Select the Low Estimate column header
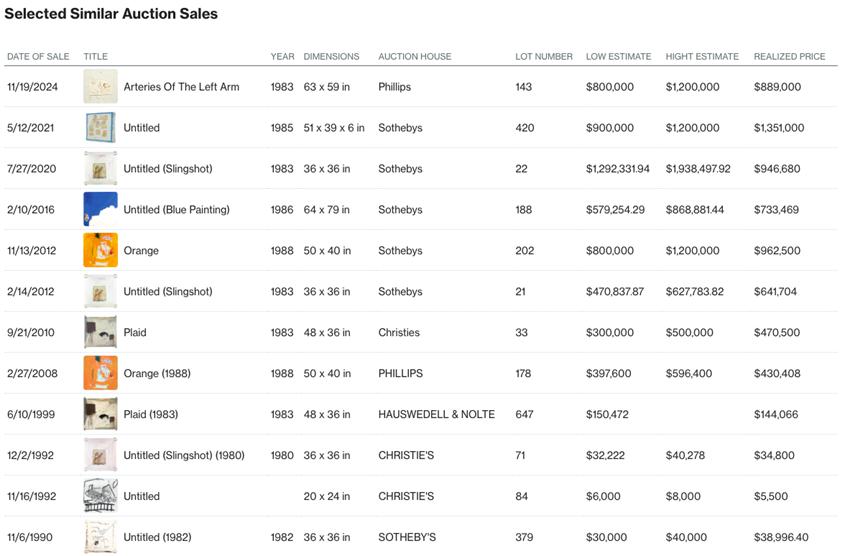 click(x=618, y=57)
